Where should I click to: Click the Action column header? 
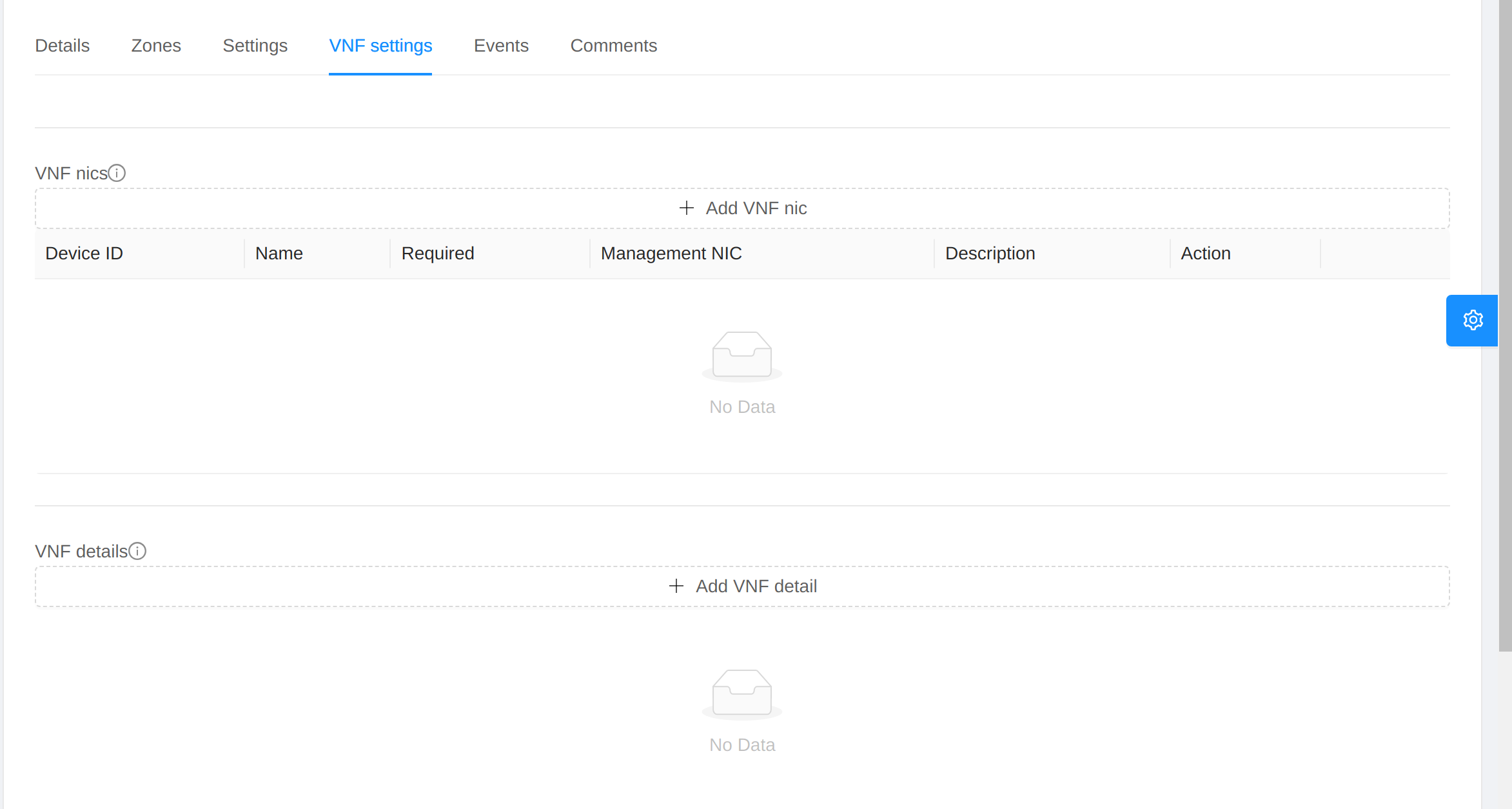click(x=1206, y=253)
